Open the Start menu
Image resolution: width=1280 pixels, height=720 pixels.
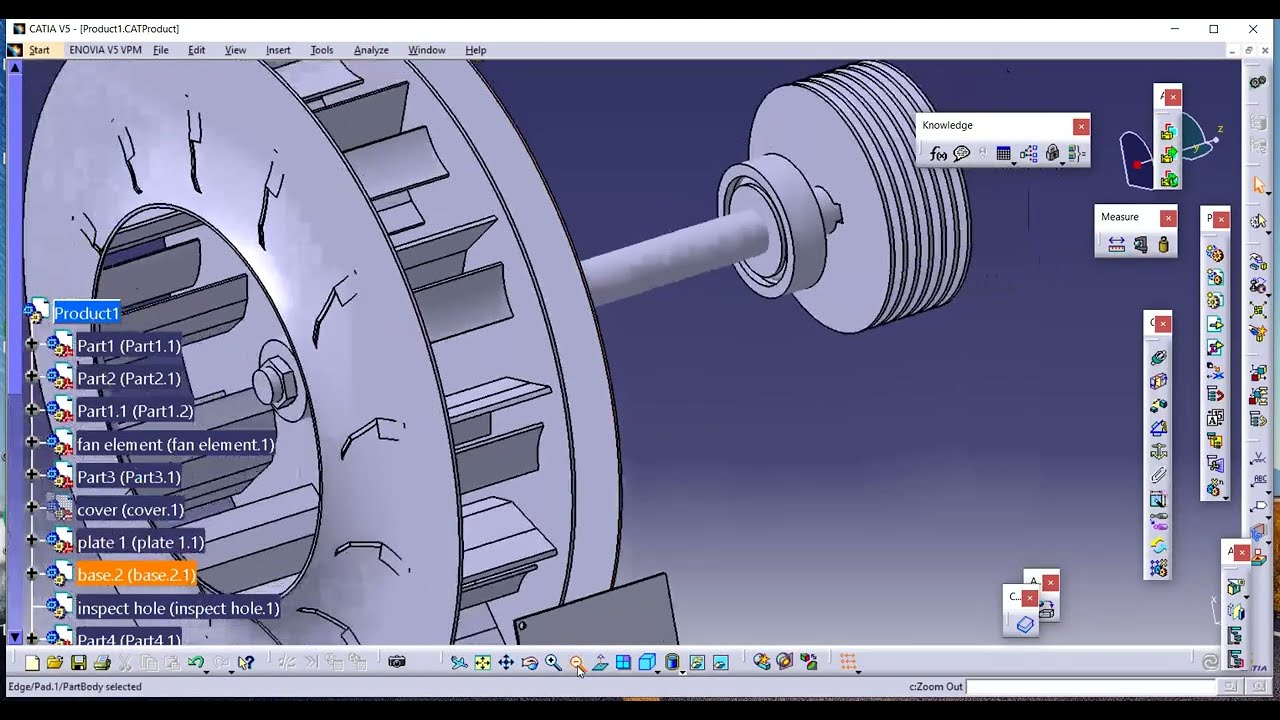point(39,50)
